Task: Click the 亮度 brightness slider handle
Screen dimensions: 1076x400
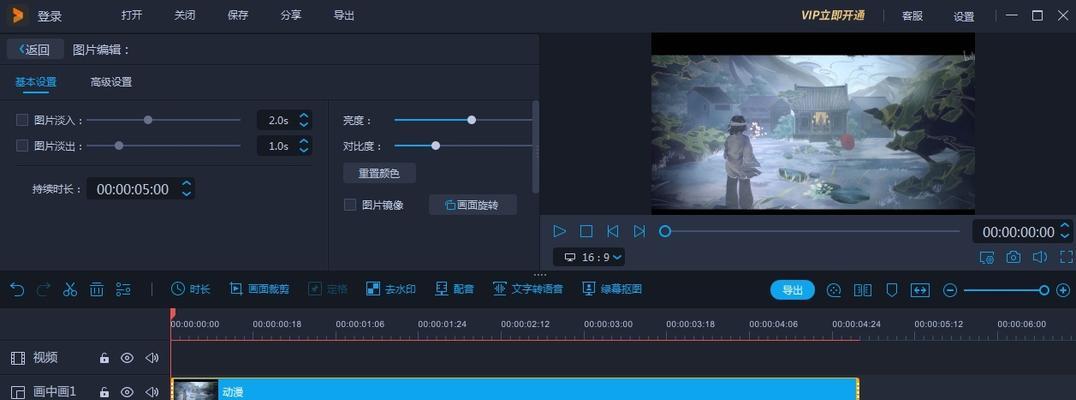Action: 471,120
